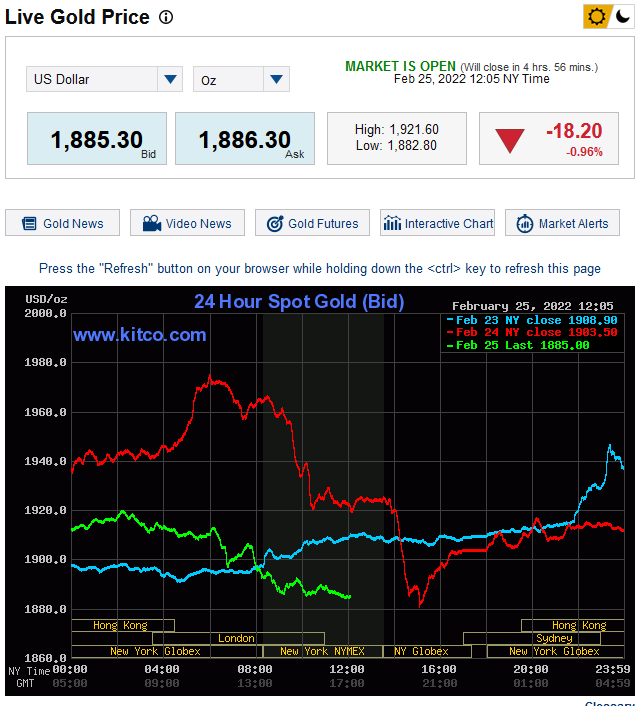Image resolution: width=644 pixels, height=706 pixels.
Task: Click the 23:59 NY time axis label
Action: (x=612, y=670)
